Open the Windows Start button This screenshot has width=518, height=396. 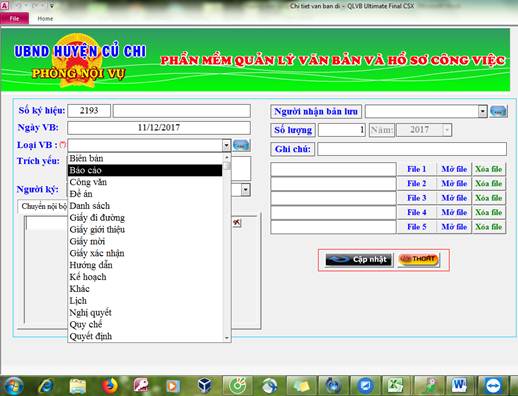13,386
